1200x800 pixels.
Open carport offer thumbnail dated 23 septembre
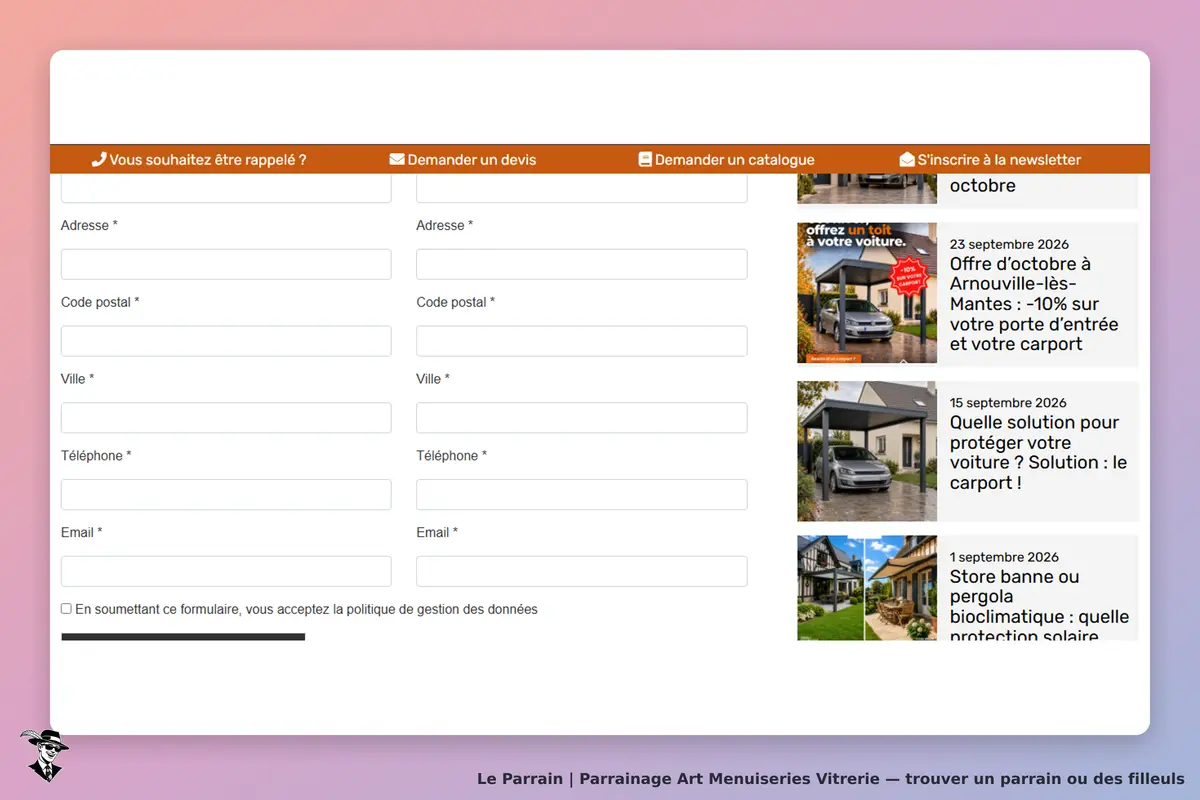[867, 293]
